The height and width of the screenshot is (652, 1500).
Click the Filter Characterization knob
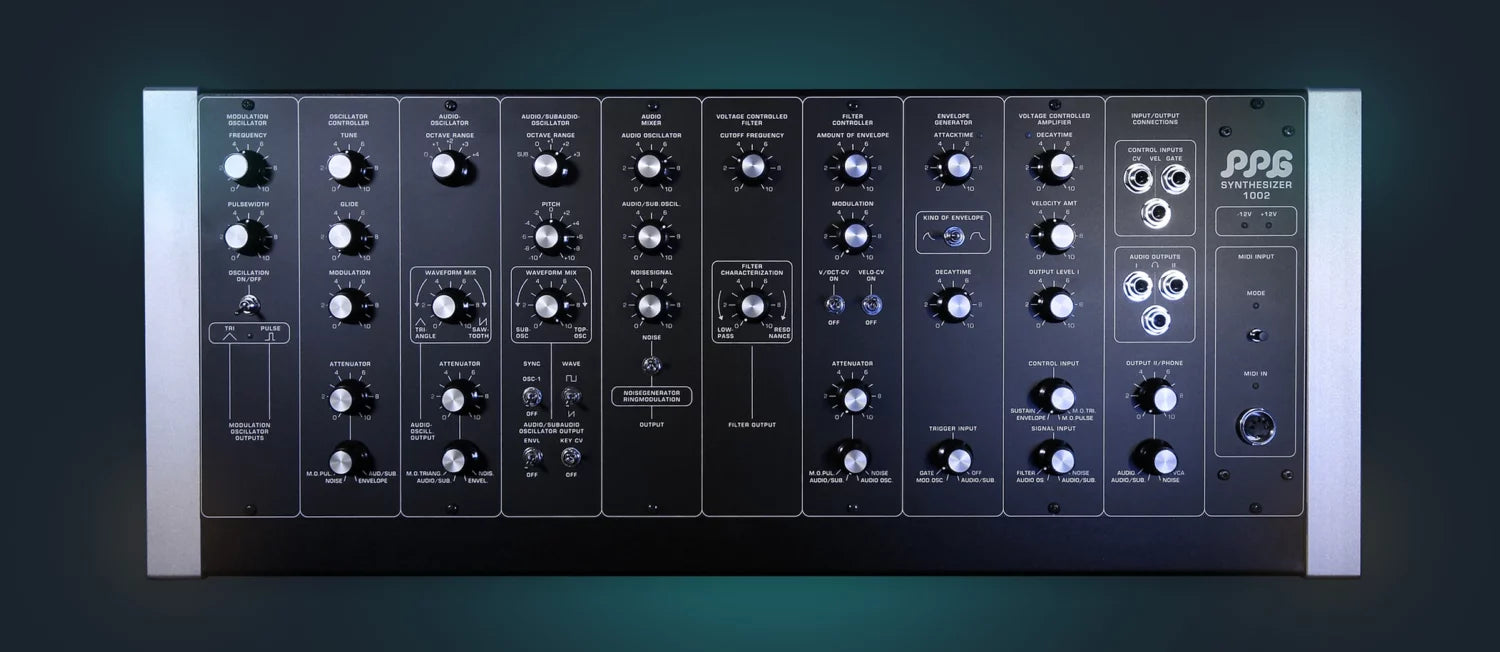coord(752,305)
